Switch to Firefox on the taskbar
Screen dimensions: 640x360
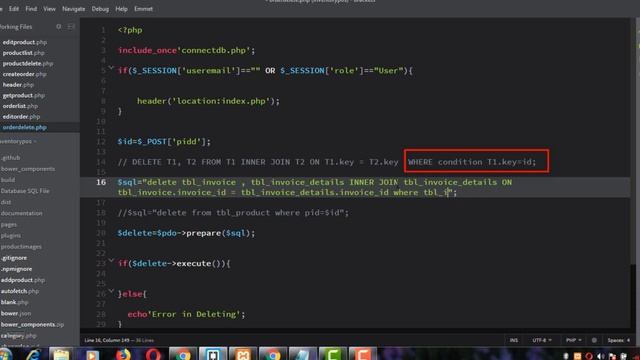point(123,354)
